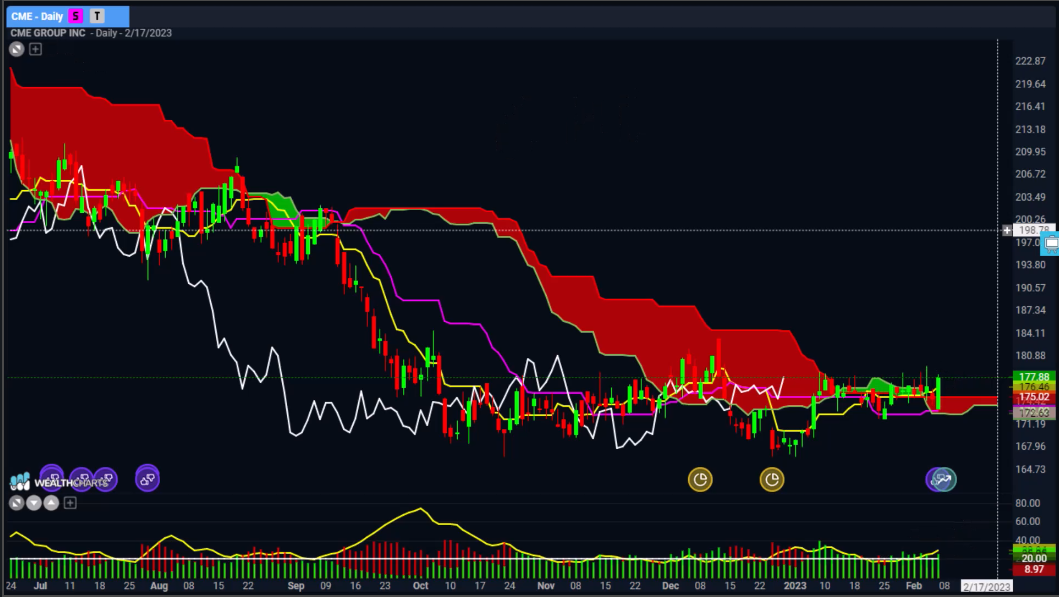The height and width of the screenshot is (597, 1059).
Task: Click the price pane's round diagonal-arrow resize icon
Action: pyautogui.click(x=17, y=49)
